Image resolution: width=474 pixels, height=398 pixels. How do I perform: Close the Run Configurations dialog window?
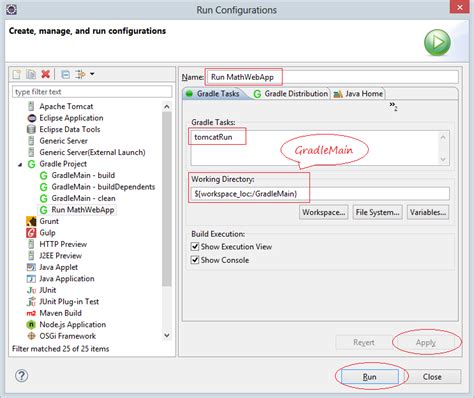pyautogui.click(x=460, y=7)
